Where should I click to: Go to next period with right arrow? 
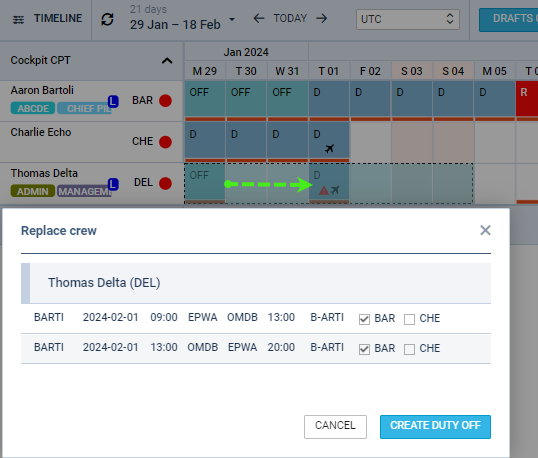click(x=321, y=18)
